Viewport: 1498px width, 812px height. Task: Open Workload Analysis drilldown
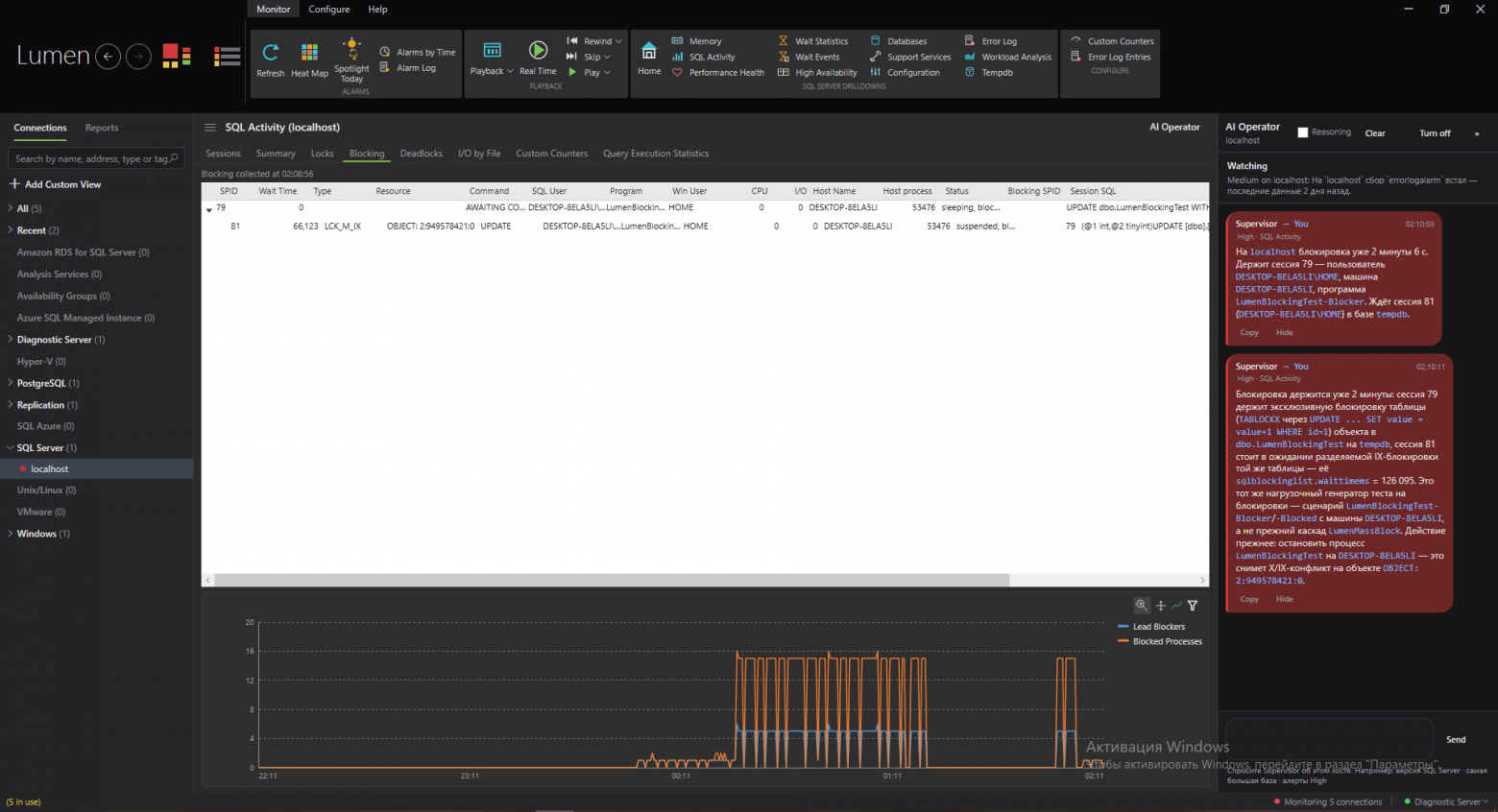(x=1008, y=57)
